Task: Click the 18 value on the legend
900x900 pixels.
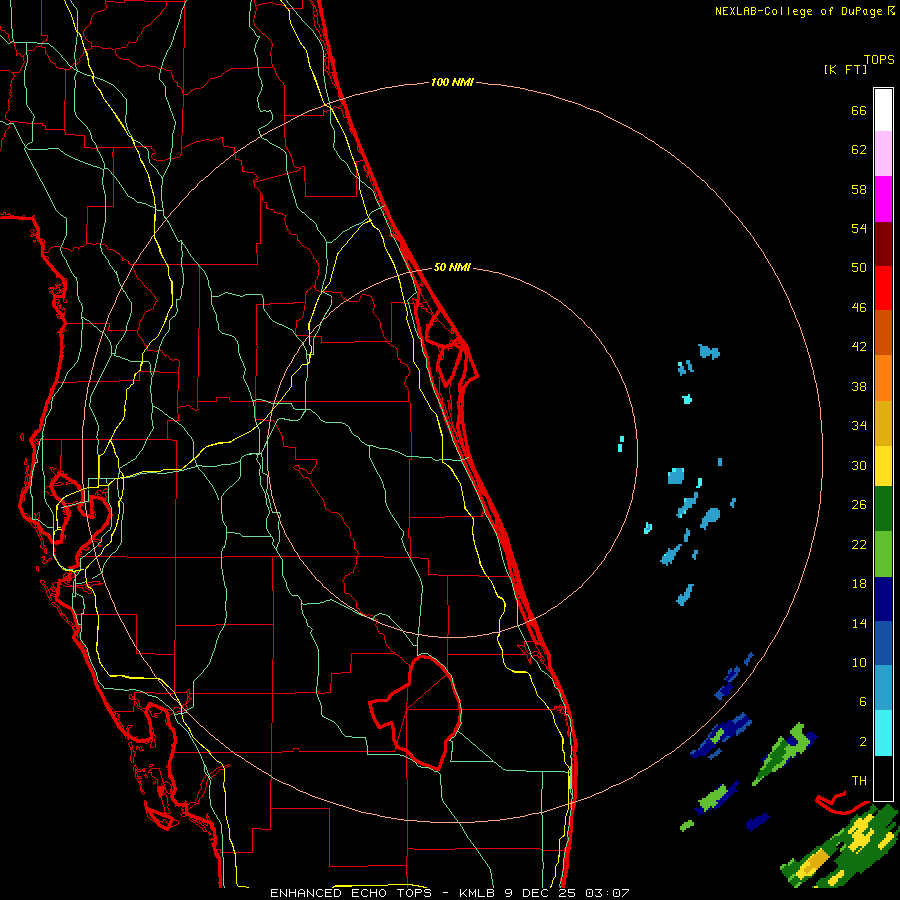Action: point(859,584)
